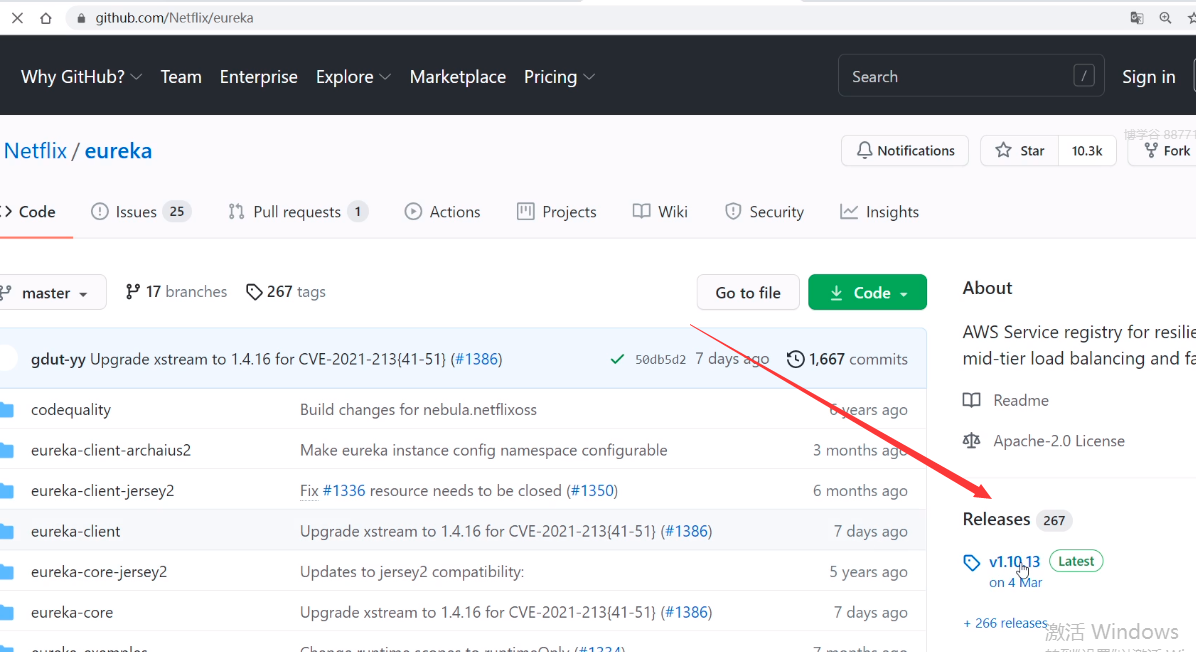This screenshot has height=652, width=1196.
Task: Click the zoom magnifier icon in address bar
Action: click(1165, 18)
